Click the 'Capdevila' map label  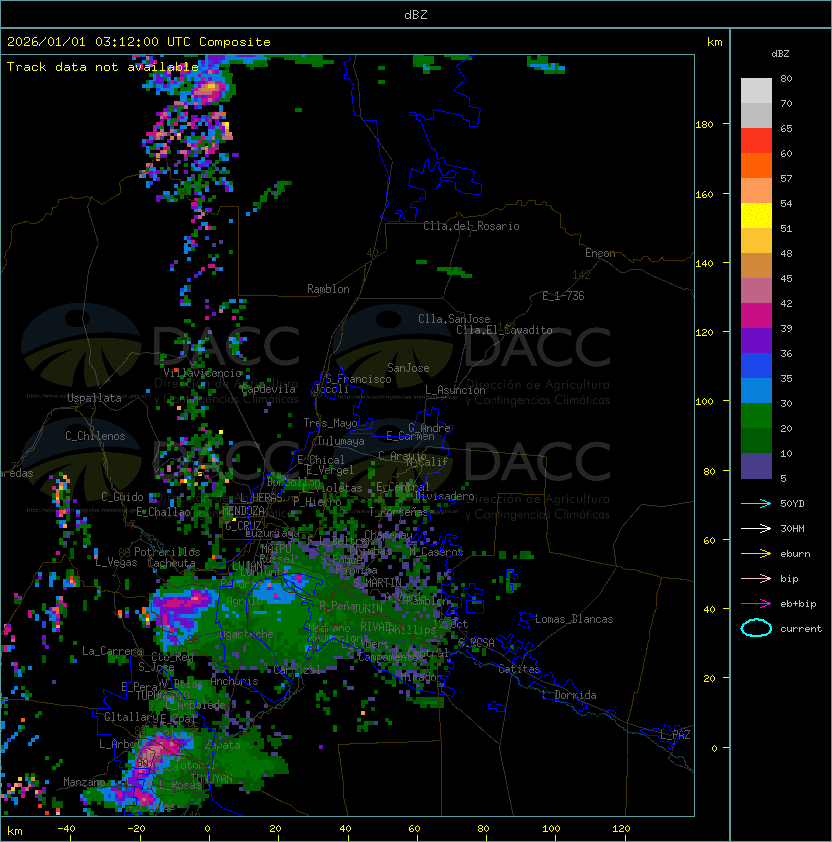pos(269,389)
